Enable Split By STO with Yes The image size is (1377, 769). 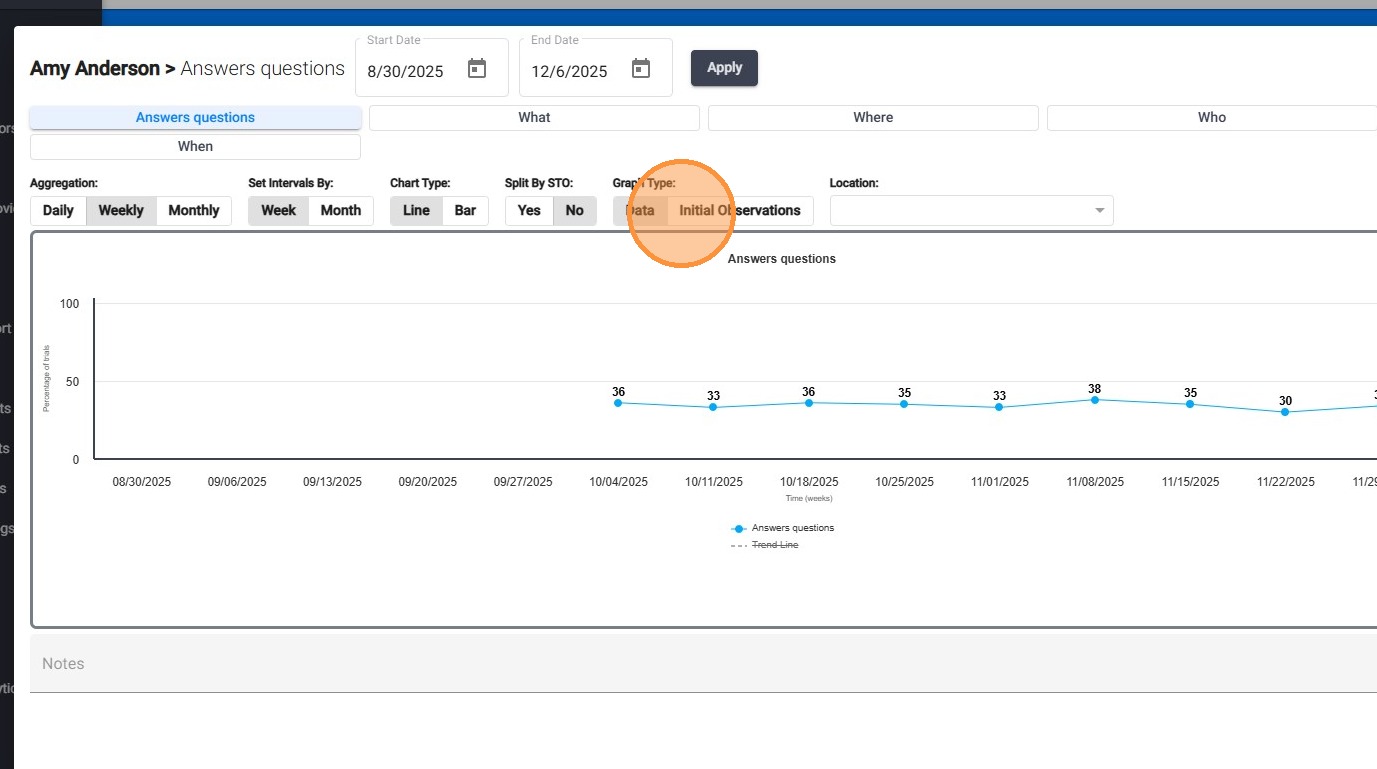click(x=529, y=211)
